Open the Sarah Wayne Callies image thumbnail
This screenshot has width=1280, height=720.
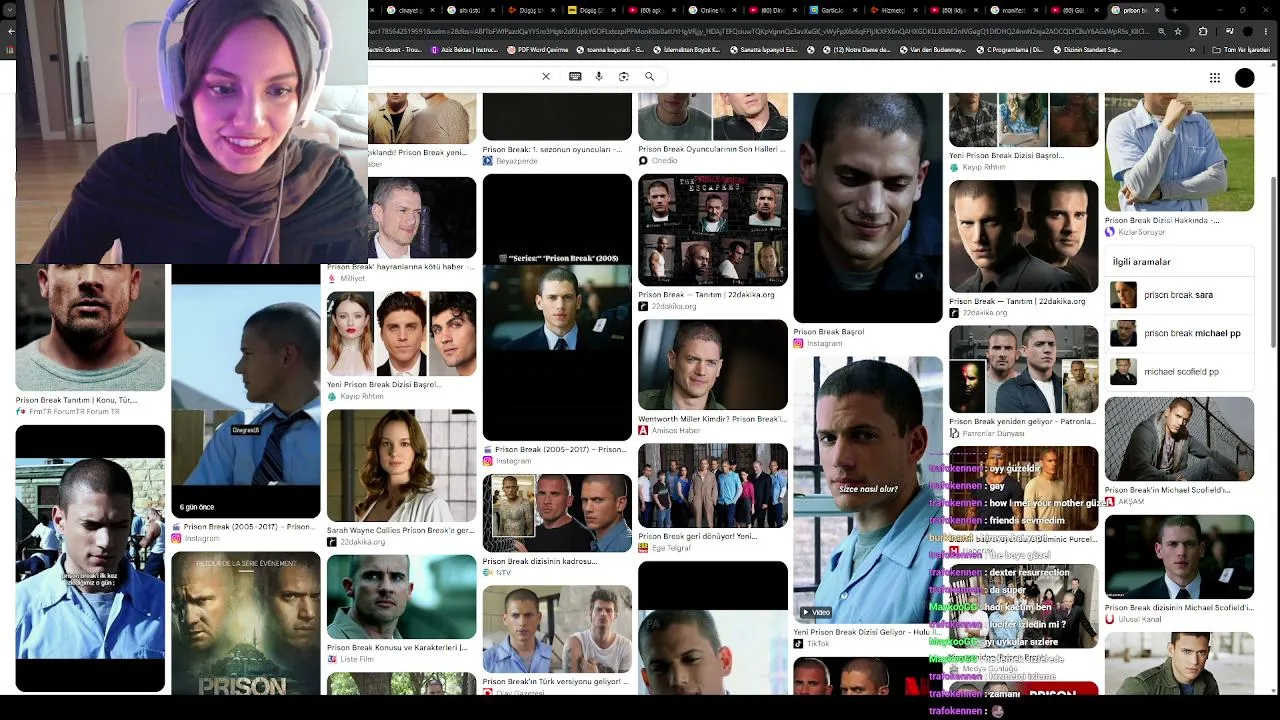point(401,465)
